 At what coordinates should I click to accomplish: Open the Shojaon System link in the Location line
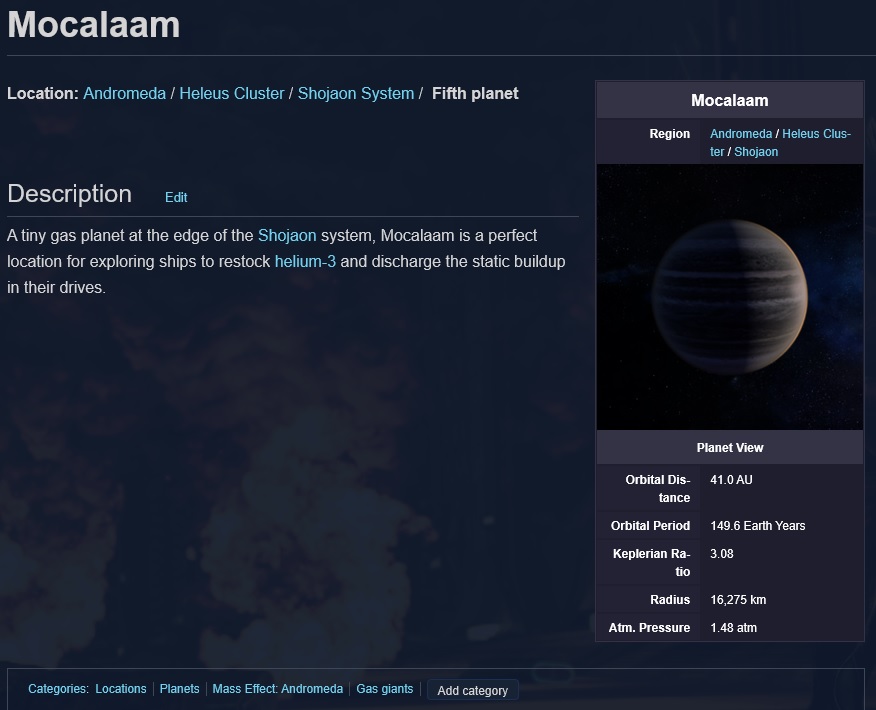tap(356, 93)
